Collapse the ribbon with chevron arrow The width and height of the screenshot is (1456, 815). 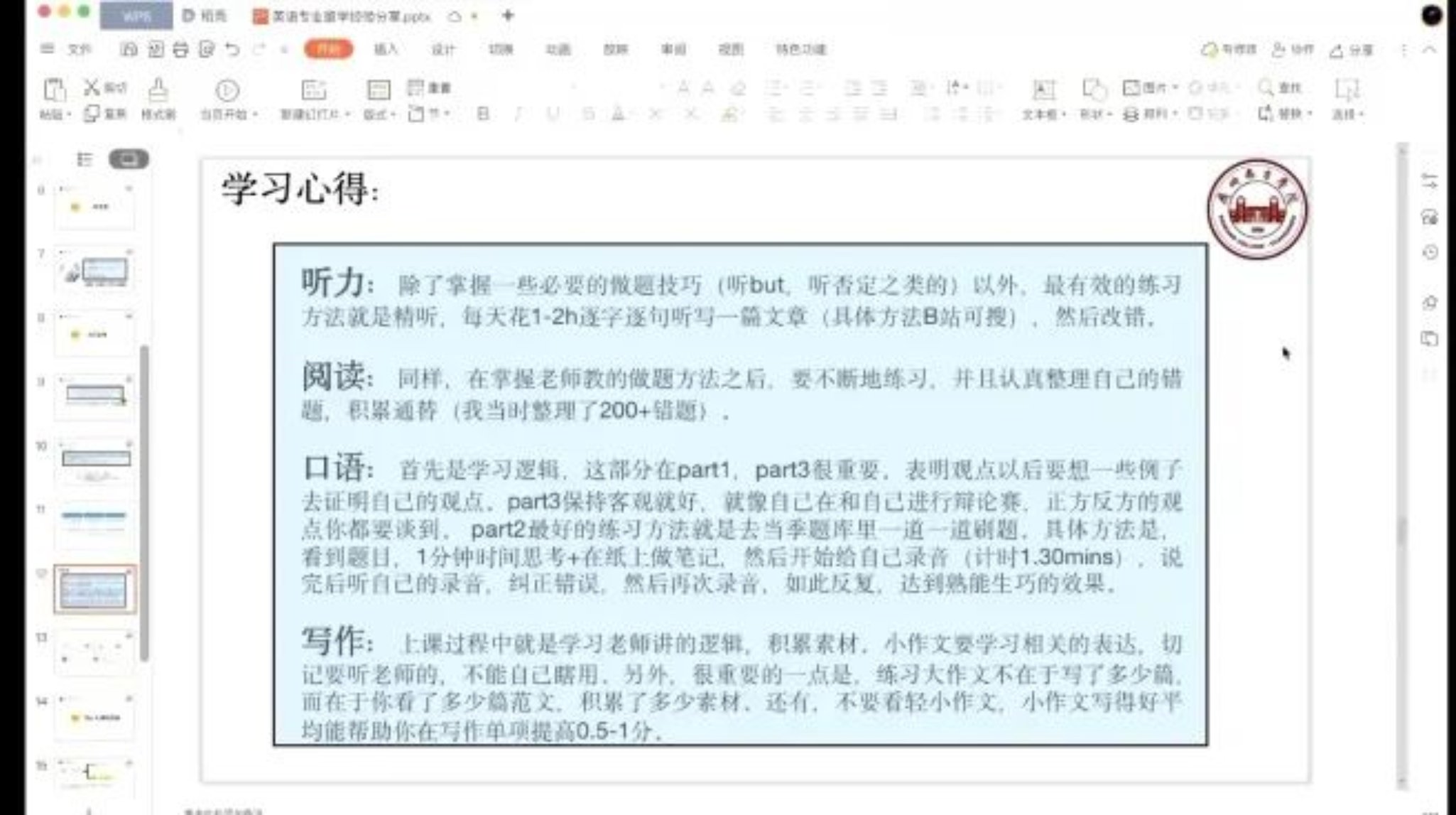tap(1430, 50)
